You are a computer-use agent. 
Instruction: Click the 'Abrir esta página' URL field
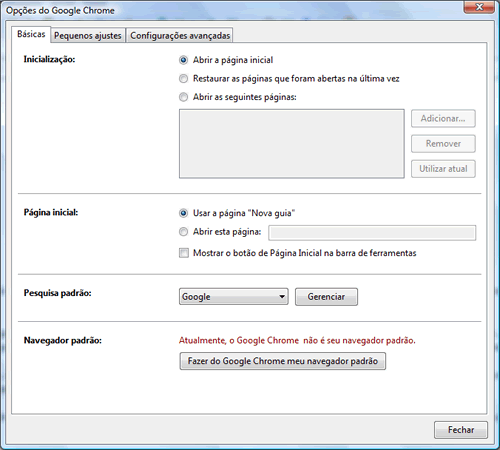[372, 233]
